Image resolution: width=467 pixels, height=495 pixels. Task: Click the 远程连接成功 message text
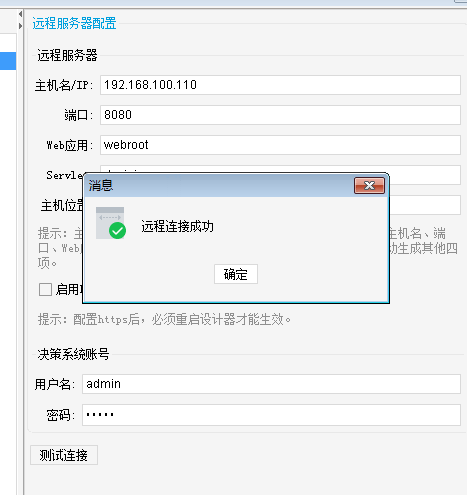(177, 227)
